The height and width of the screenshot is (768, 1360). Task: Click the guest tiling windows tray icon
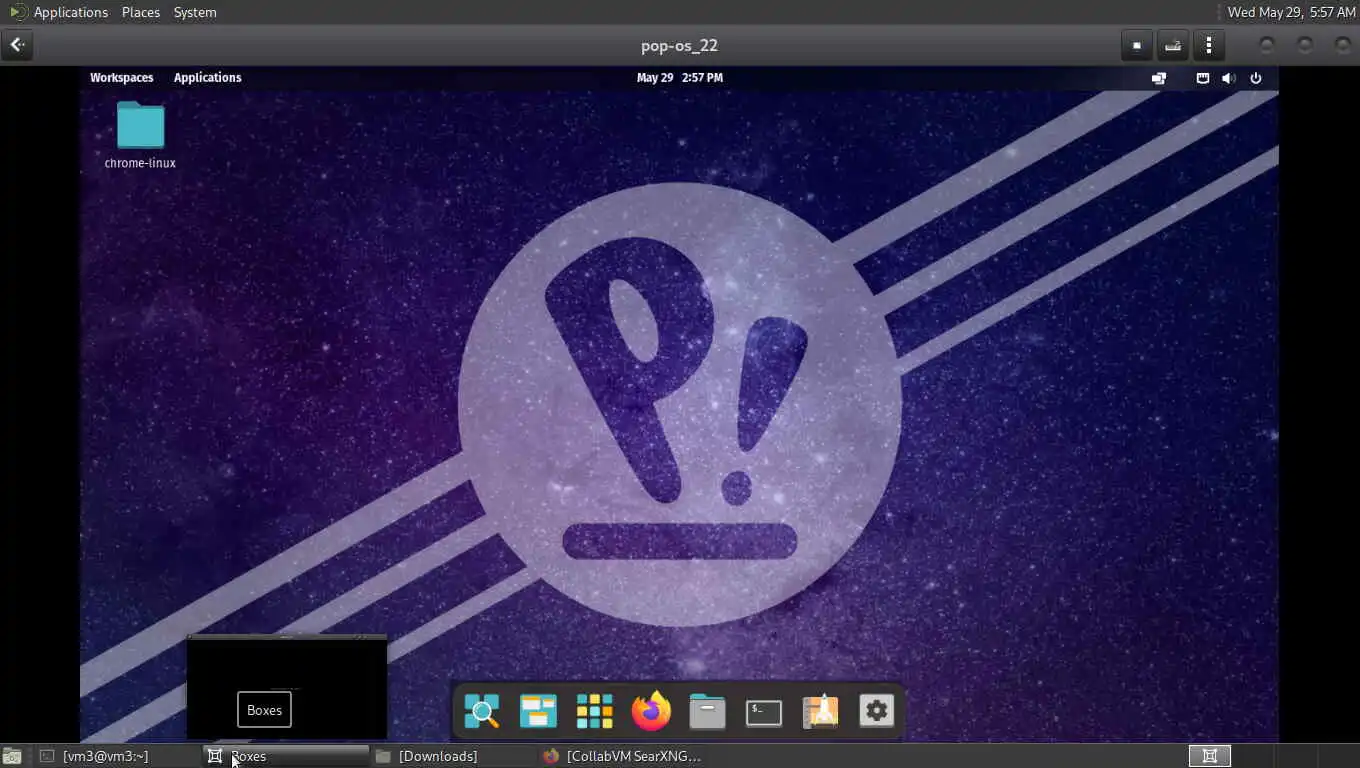pos(1159,78)
